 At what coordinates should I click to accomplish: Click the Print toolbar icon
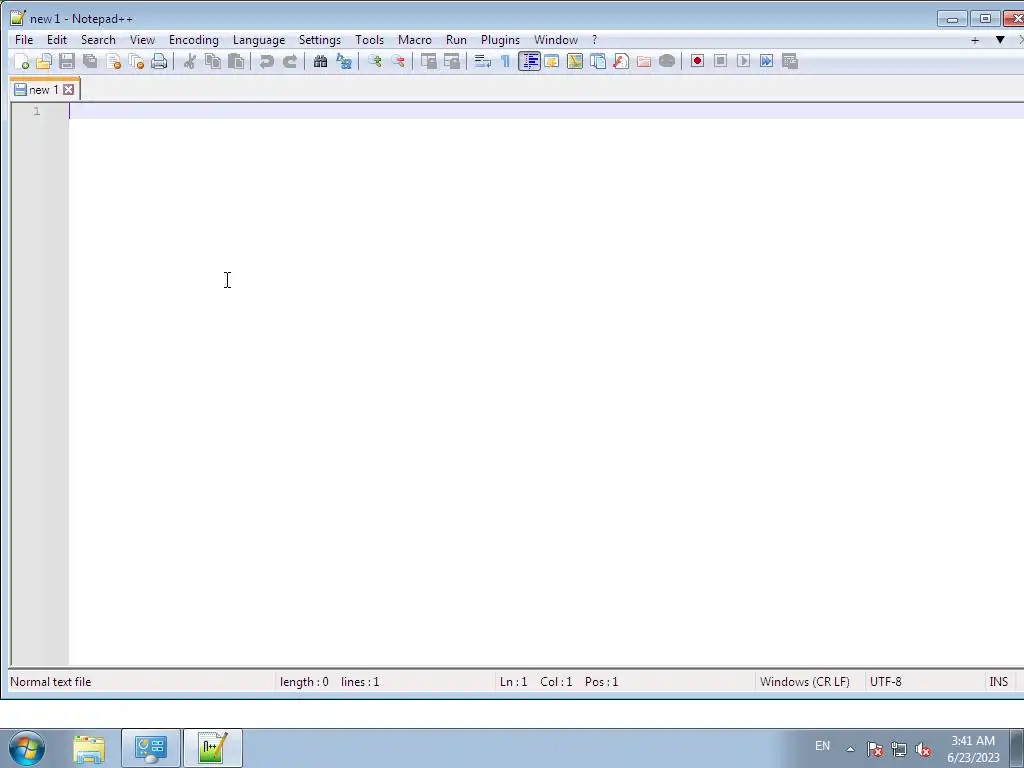159,61
